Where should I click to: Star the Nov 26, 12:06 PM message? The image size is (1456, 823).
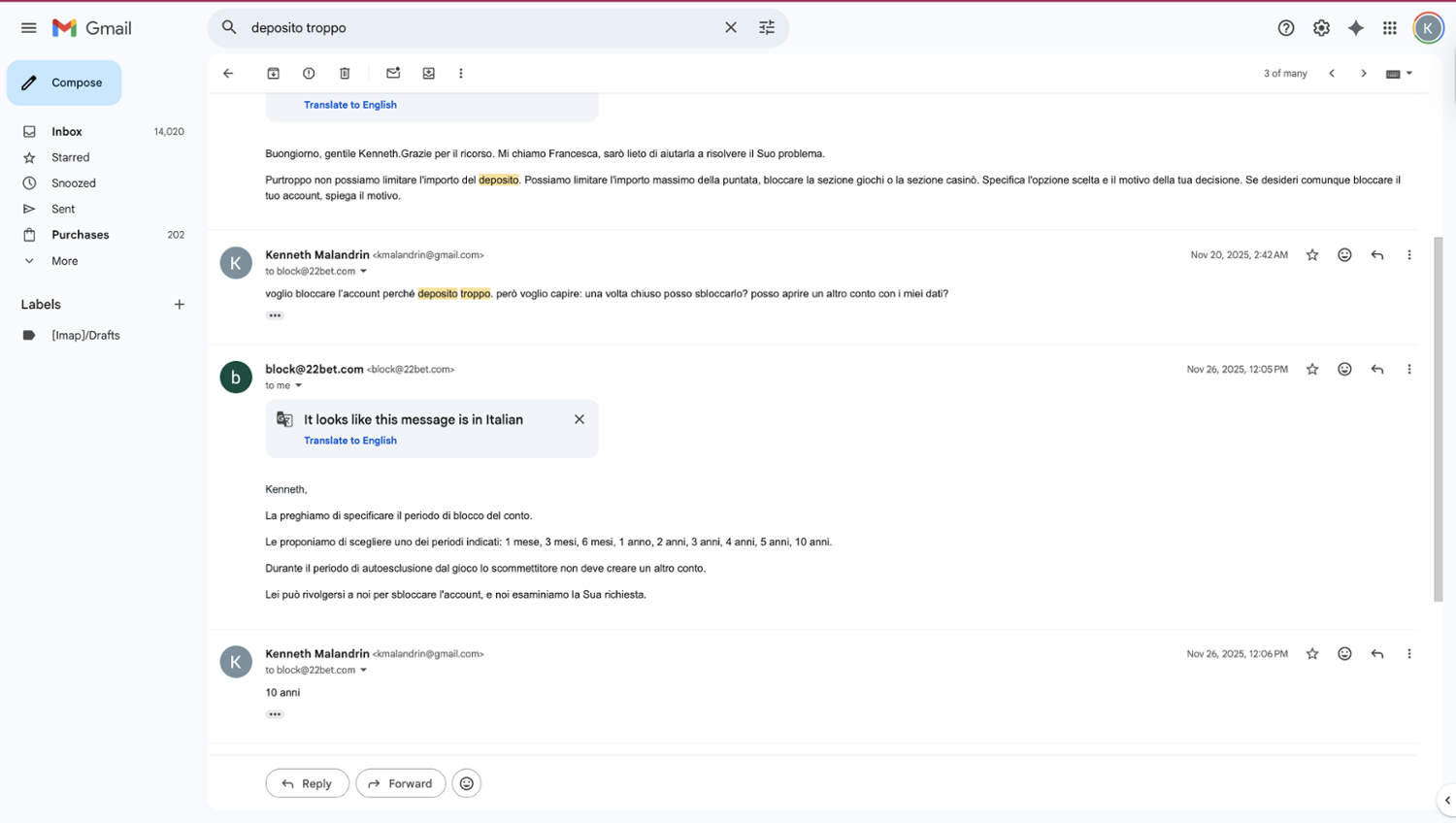coord(1312,654)
